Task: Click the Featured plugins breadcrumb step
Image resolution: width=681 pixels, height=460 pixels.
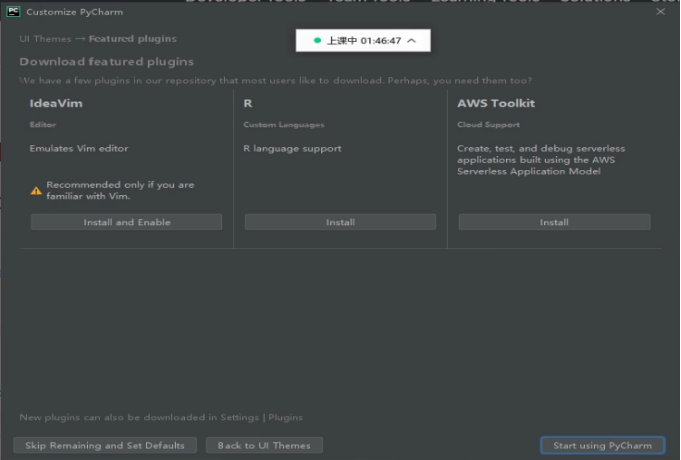Action: tap(132, 39)
